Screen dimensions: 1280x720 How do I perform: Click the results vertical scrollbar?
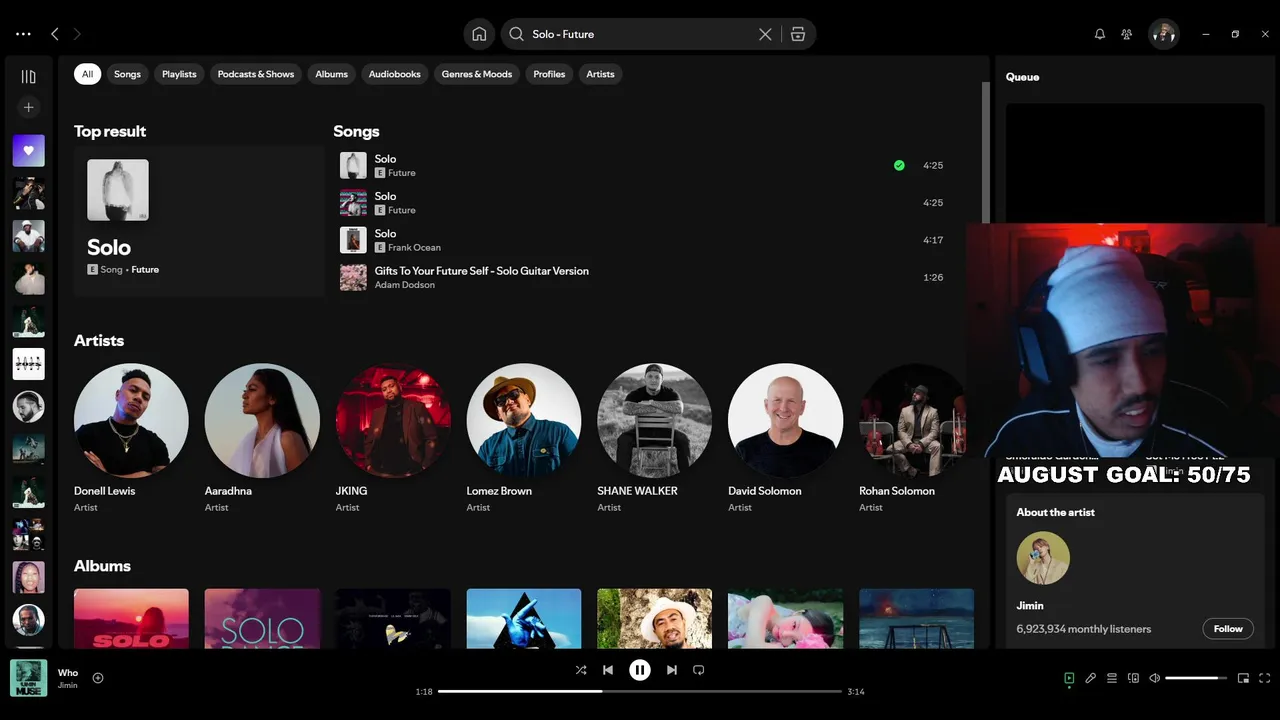[986, 153]
